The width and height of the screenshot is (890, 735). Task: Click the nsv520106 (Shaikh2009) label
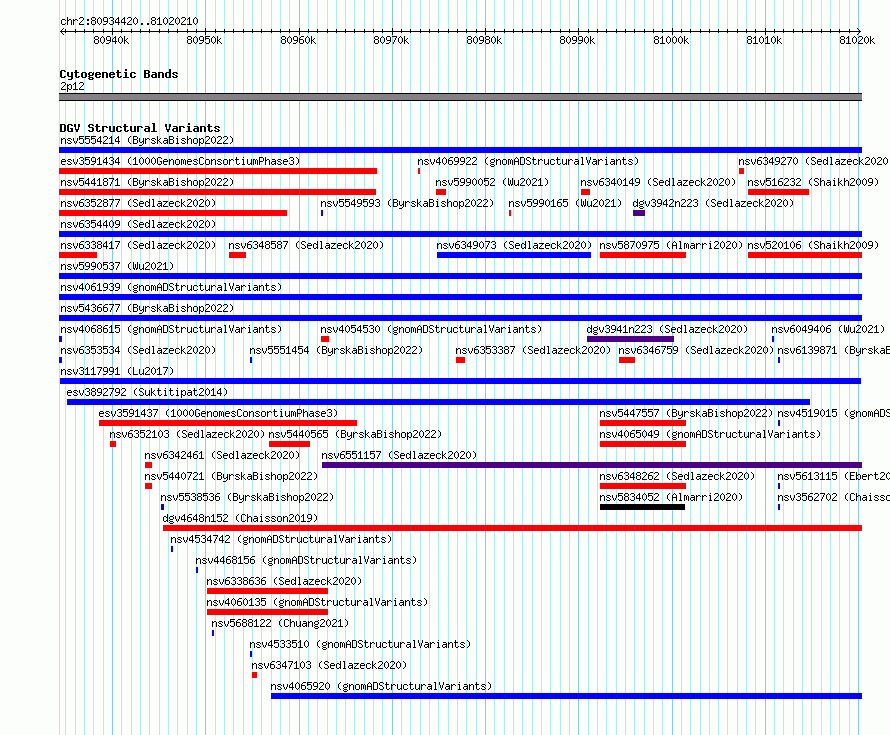[813, 245]
